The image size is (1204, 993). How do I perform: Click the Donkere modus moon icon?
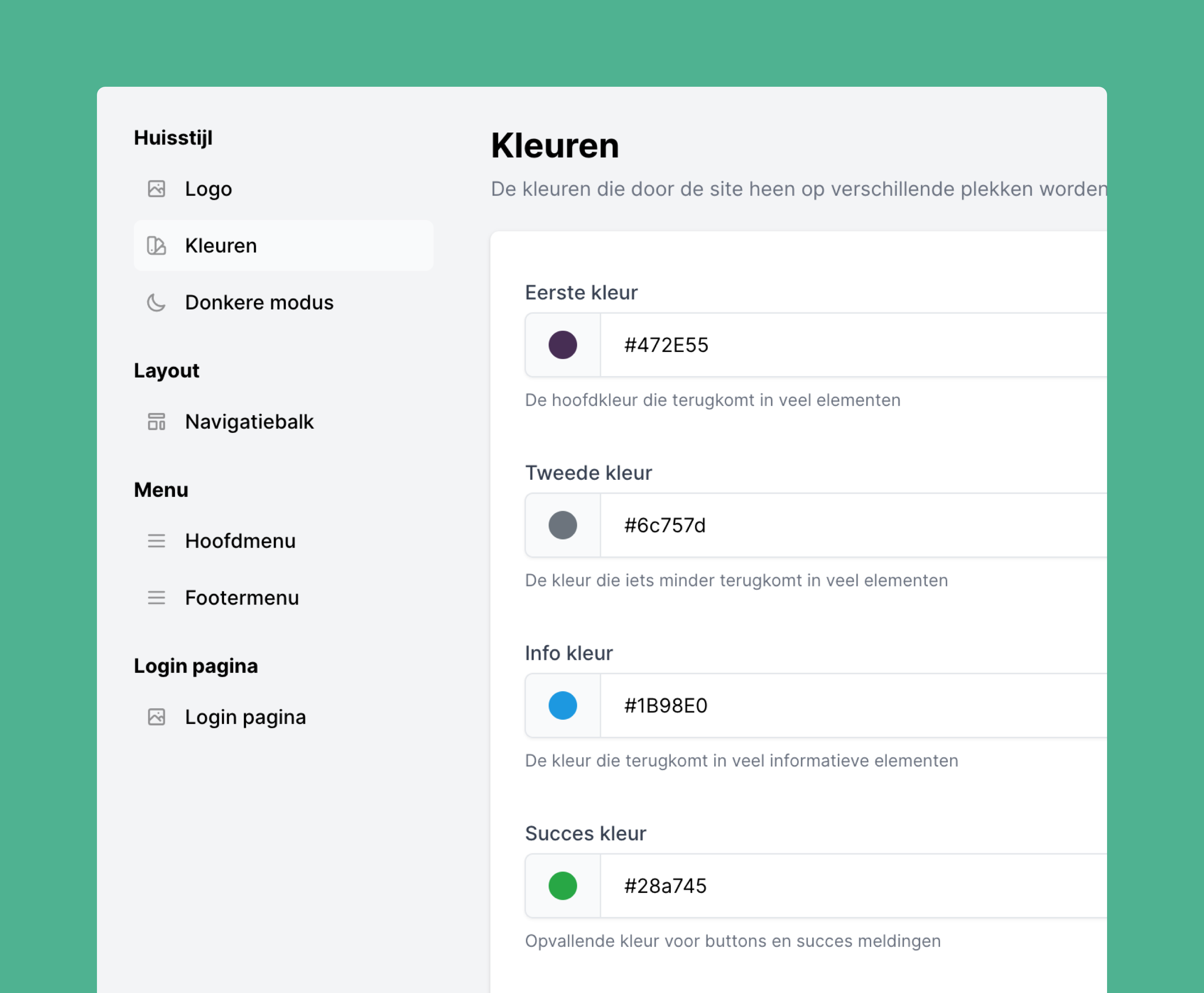pos(156,303)
